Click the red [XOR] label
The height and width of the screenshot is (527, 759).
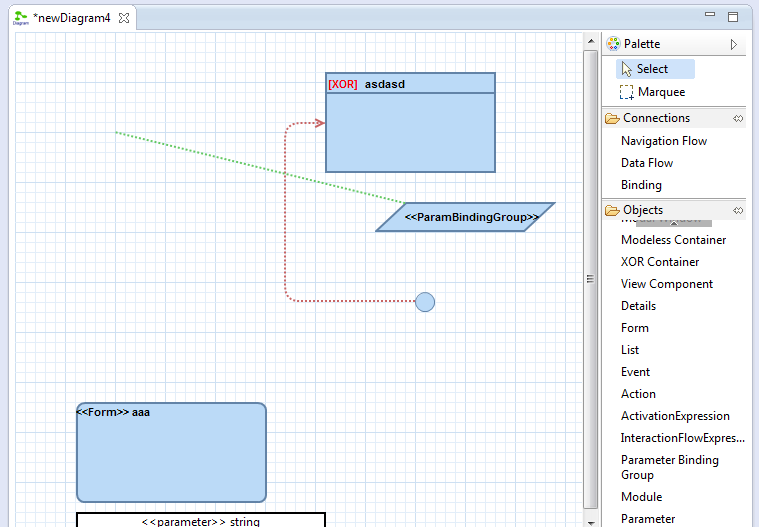(x=343, y=84)
